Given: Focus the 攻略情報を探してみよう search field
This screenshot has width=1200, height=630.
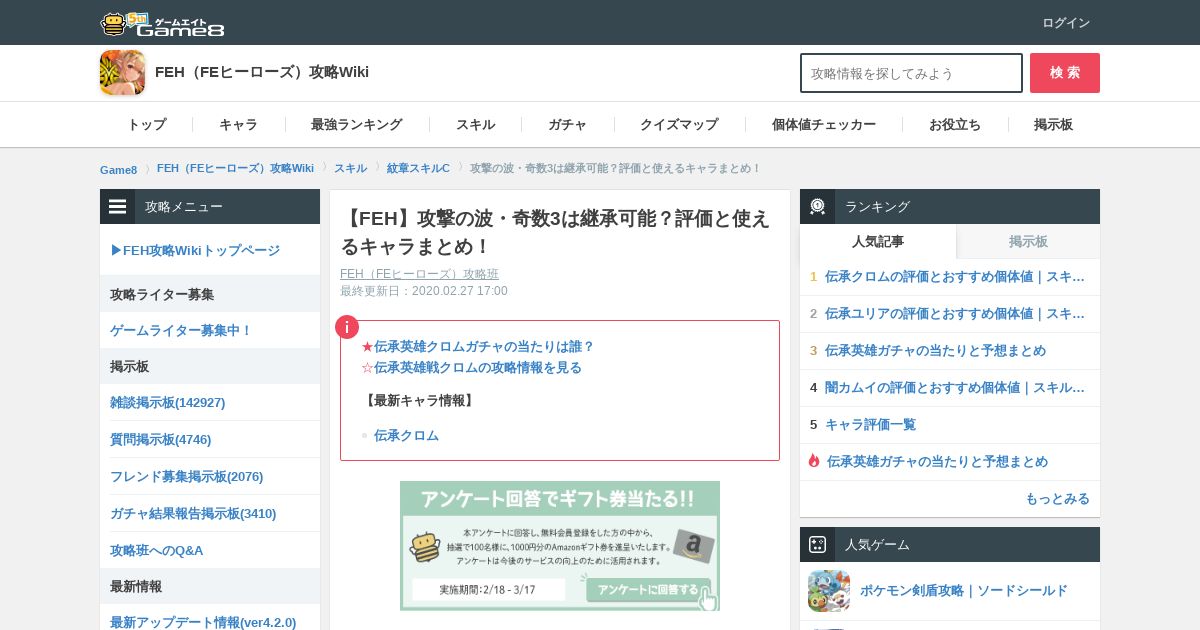Looking at the screenshot, I should [x=911, y=73].
